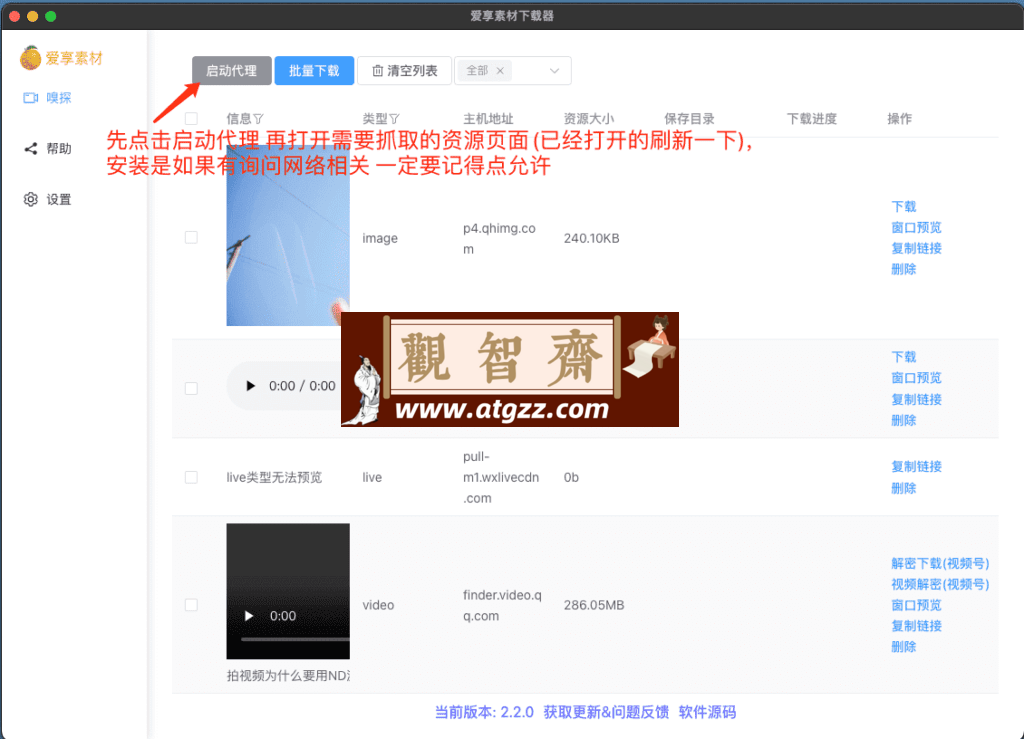The width and height of the screenshot is (1024, 739).
Task: Play the video preview in last row
Action: [249, 616]
